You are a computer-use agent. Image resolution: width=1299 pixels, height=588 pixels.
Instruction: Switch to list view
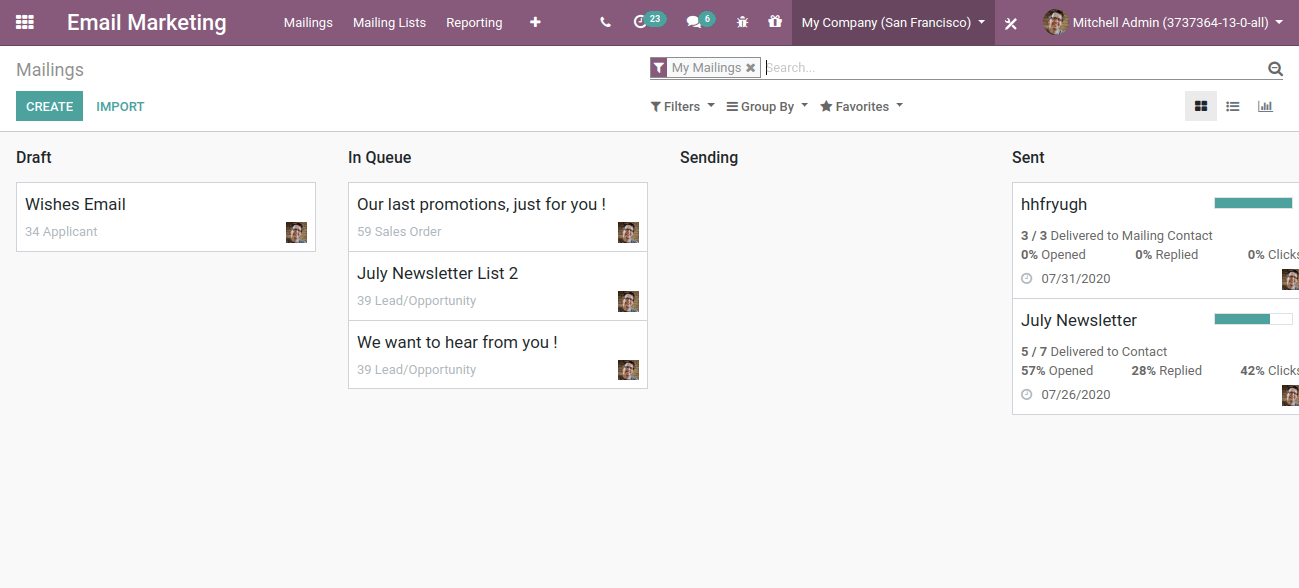pos(1233,106)
